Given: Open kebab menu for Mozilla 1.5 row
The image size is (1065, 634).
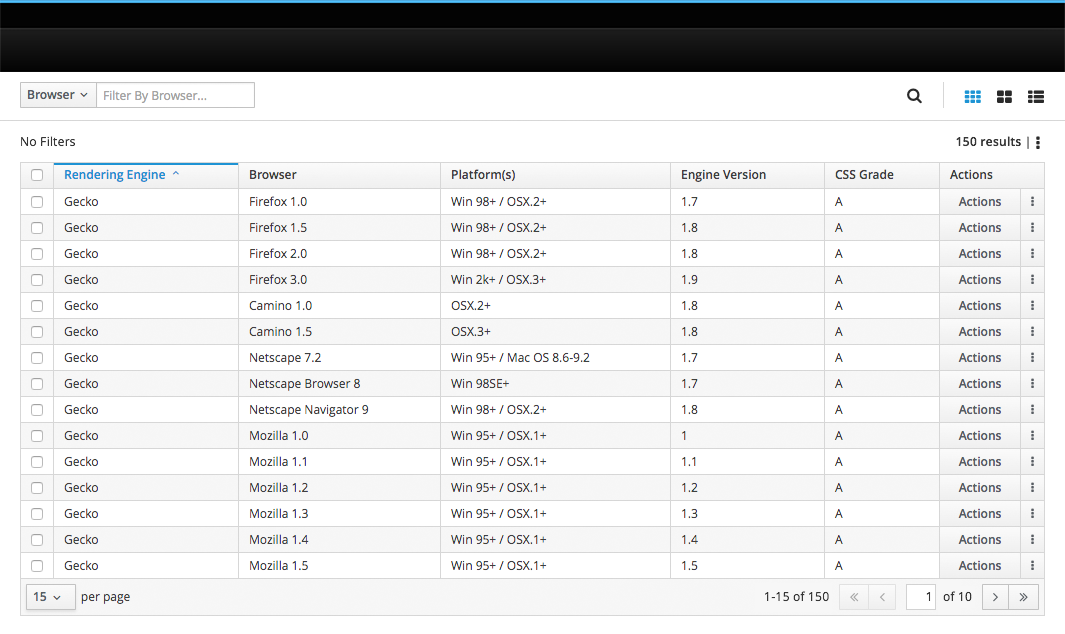Looking at the screenshot, I should click(1032, 565).
